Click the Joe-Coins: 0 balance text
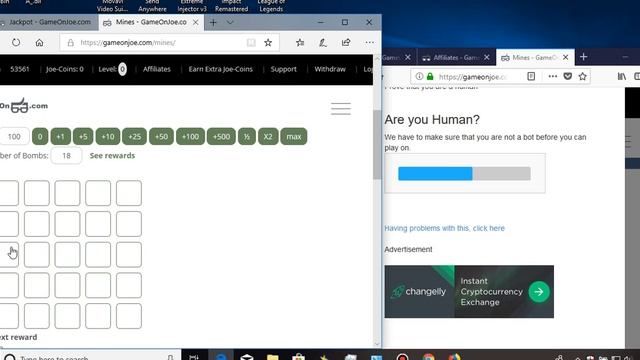Viewport: 640px width, 360px height. coord(64,69)
